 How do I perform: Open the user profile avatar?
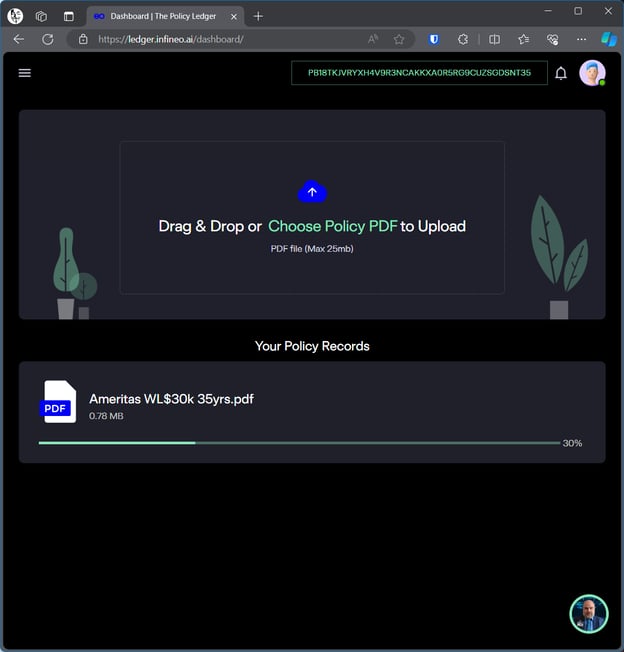point(592,73)
